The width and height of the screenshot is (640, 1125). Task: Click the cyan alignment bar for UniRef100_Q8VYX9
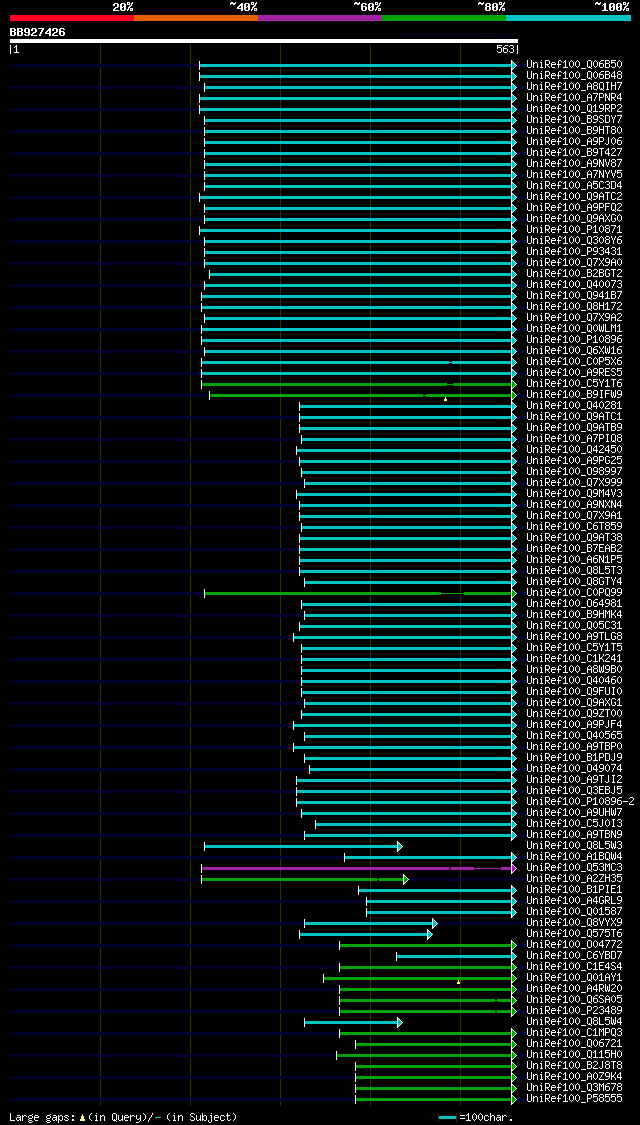click(x=370, y=925)
